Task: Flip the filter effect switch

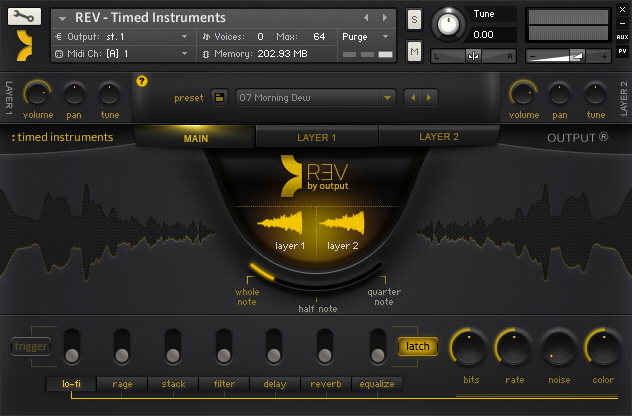Action: click(224, 346)
